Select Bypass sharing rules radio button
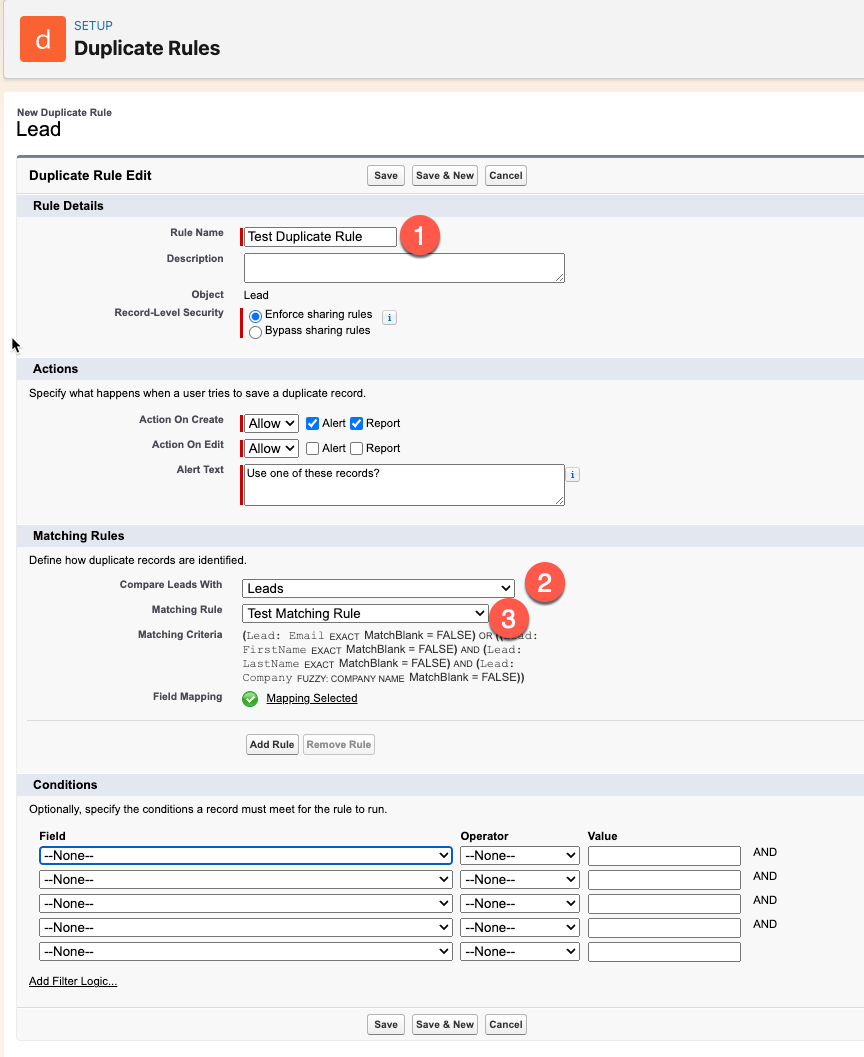The image size is (864, 1057). click(x=255, y=332)
